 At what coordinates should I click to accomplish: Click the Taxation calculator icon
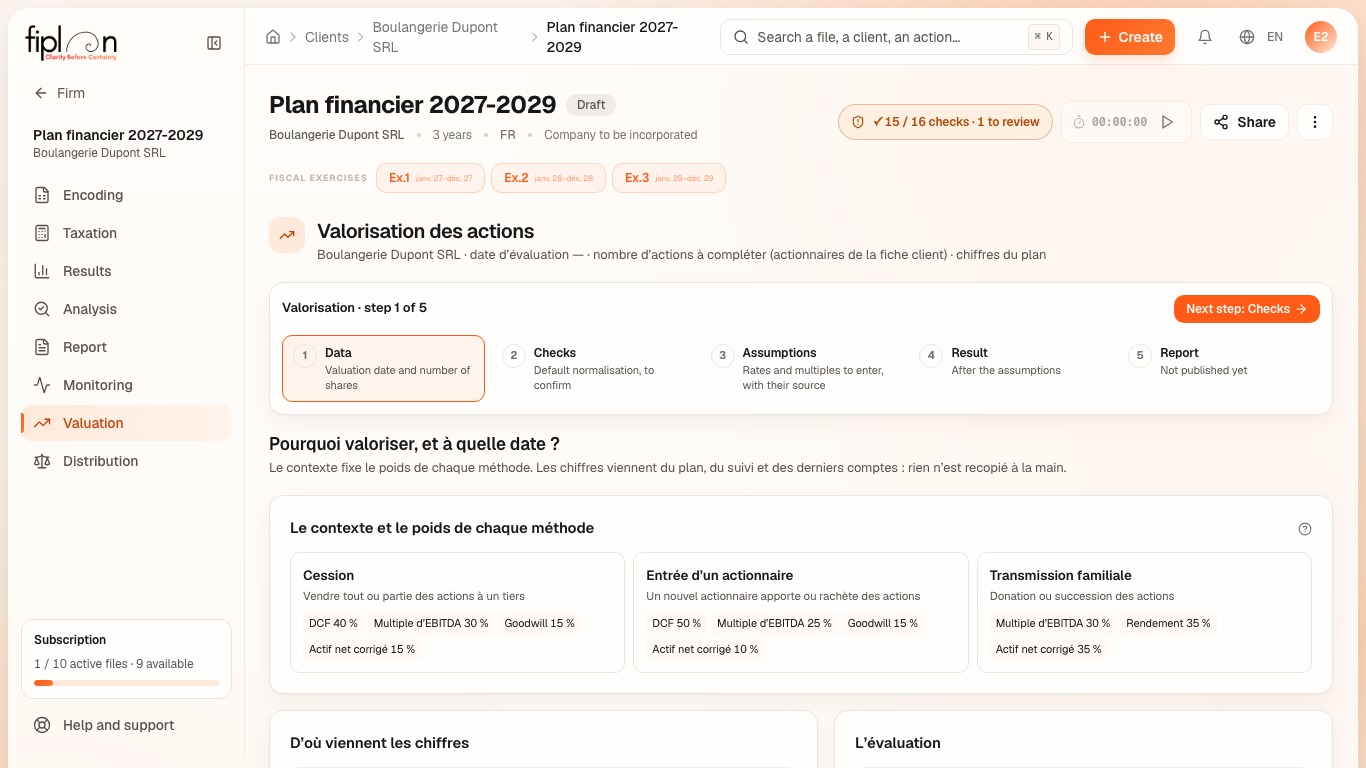[x=42, y=233]
